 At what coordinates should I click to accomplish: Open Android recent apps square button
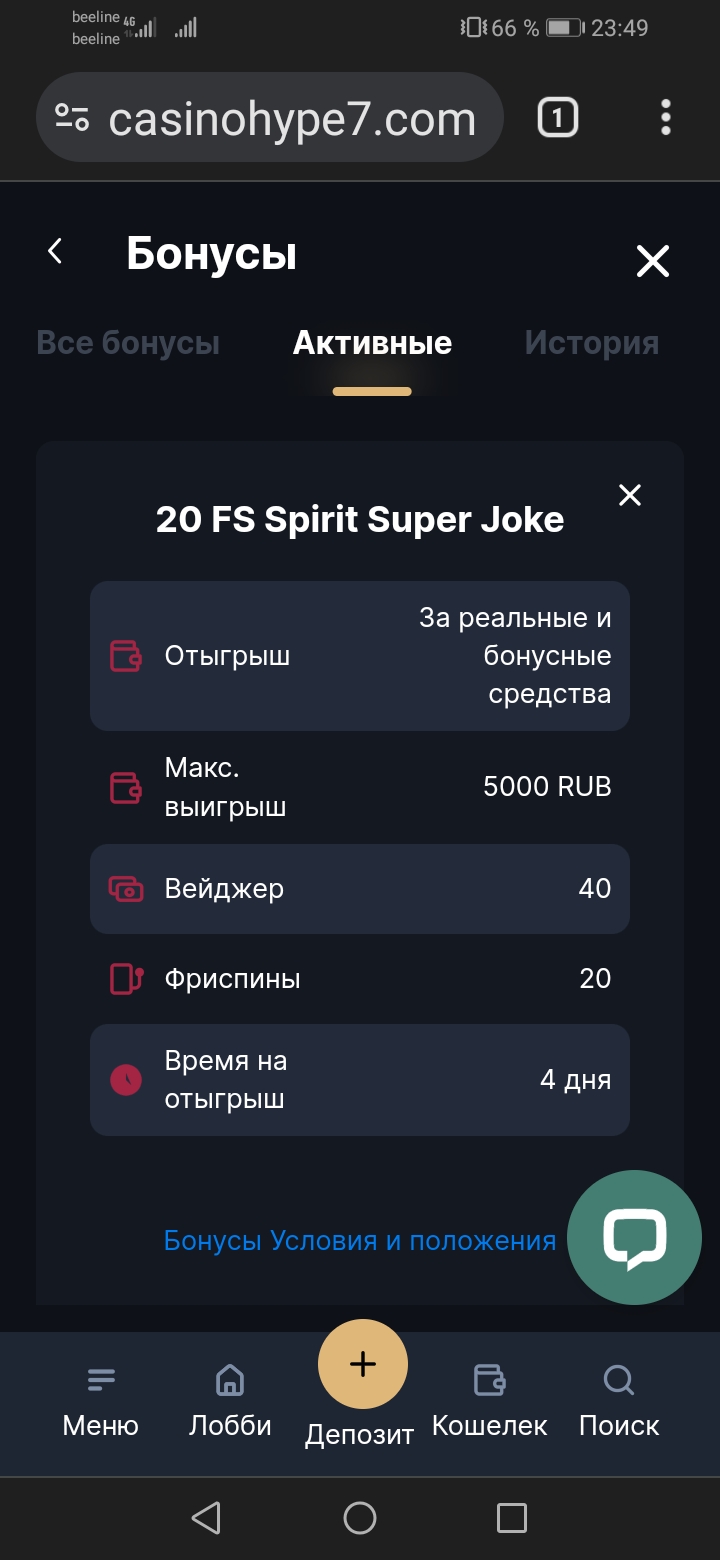511,1518
